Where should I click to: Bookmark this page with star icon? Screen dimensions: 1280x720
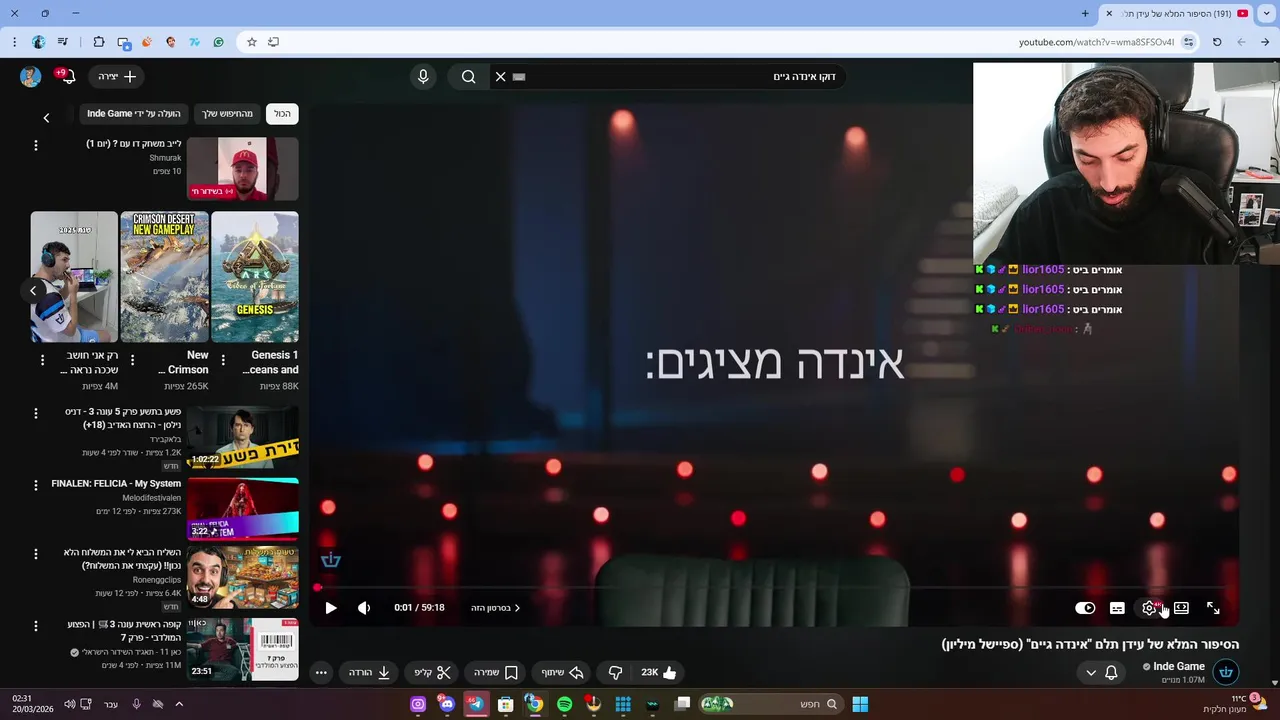click(252, 42)
